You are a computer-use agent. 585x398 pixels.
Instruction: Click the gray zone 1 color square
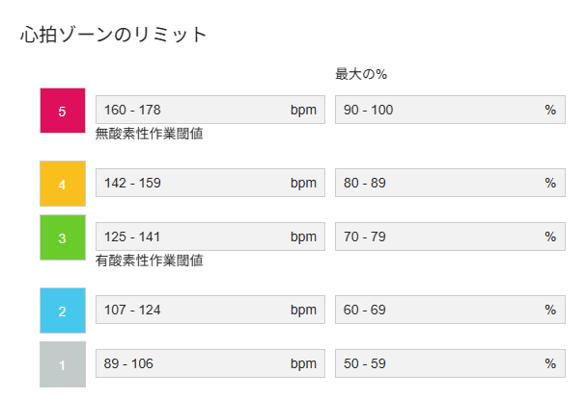[x=63, y=364]
